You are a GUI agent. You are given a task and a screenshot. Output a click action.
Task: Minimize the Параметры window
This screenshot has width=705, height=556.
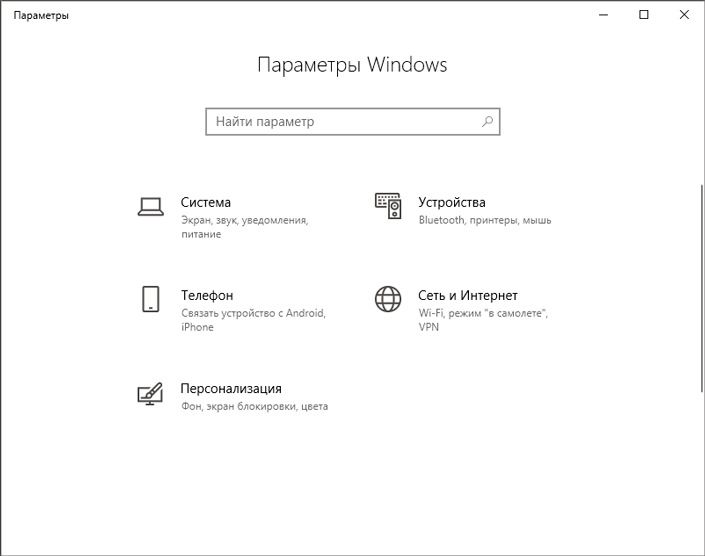point(603,15)
